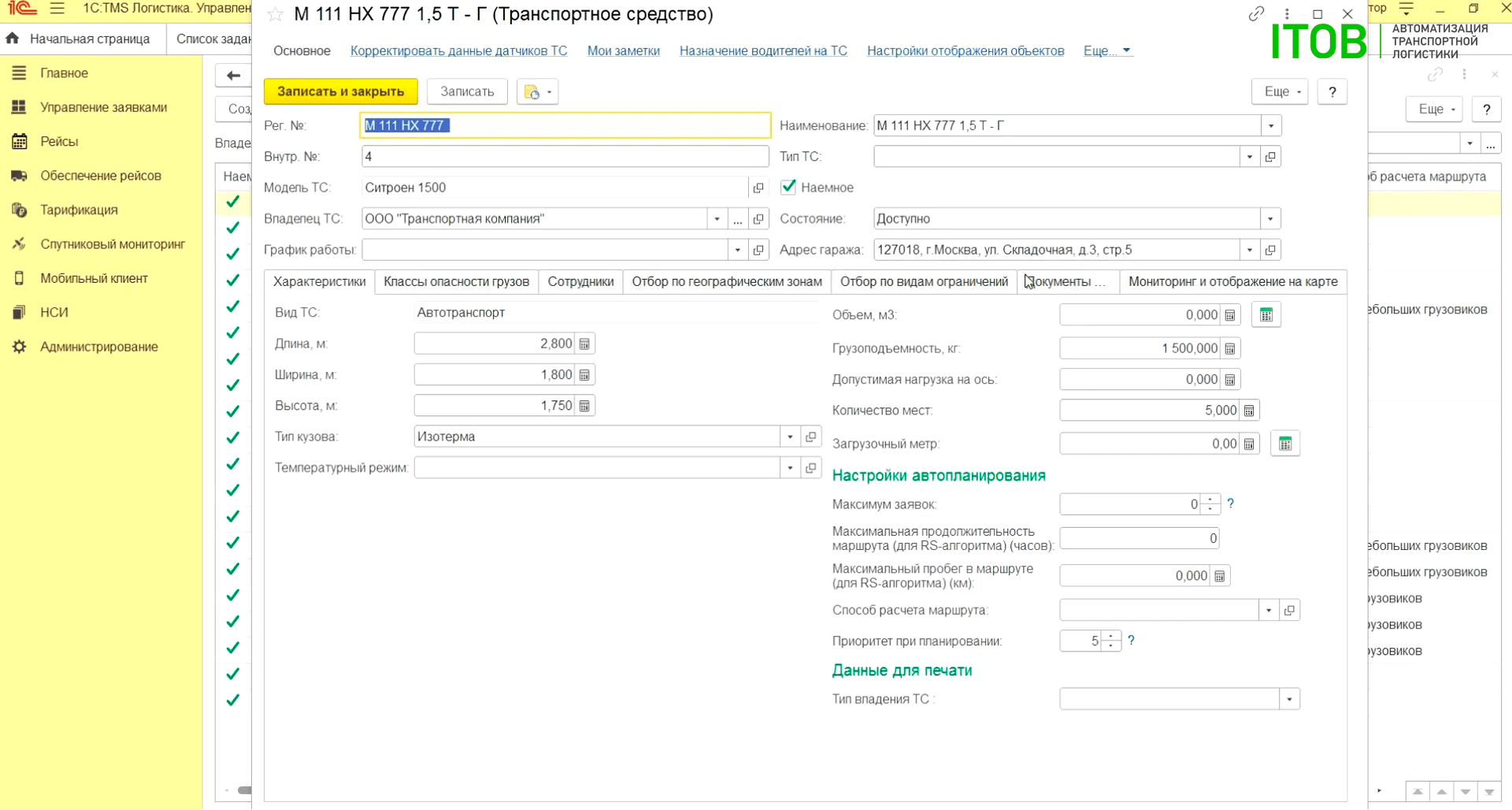1512x810 pixels.
Task: Open calculator for Грузоподъемность field
Action: click(x=1230, y=348)
